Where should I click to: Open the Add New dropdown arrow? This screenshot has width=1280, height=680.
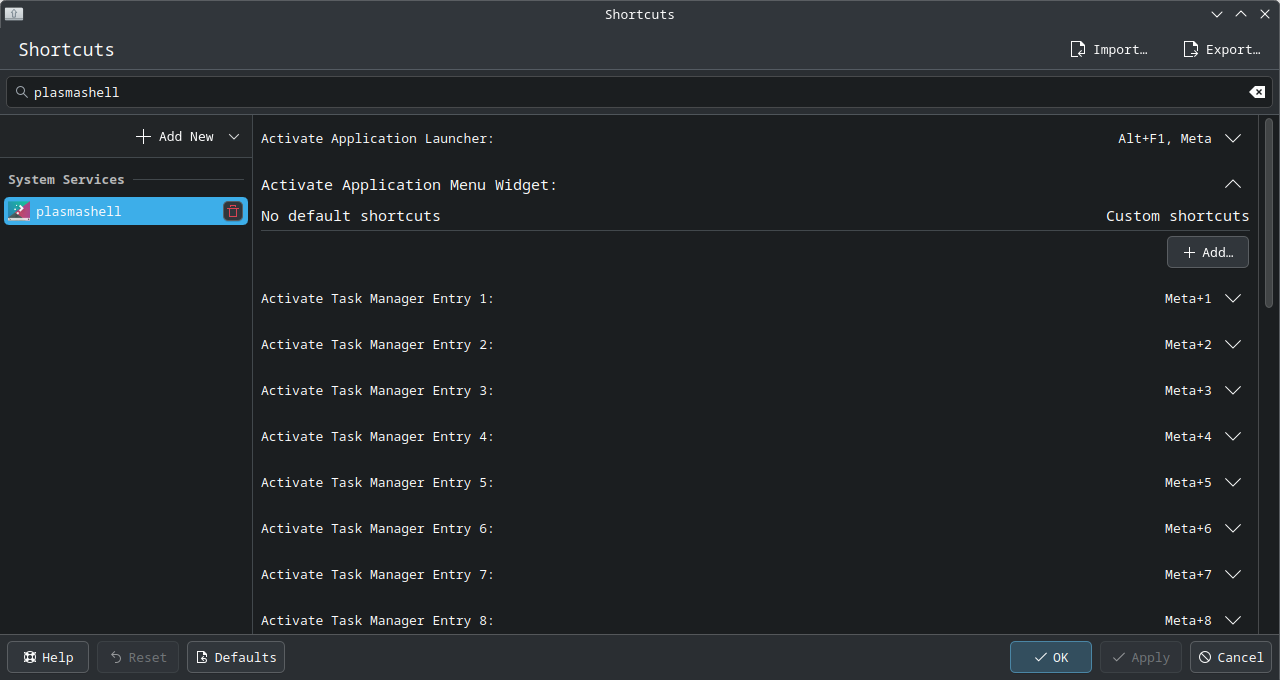click(x=234, y=136)
